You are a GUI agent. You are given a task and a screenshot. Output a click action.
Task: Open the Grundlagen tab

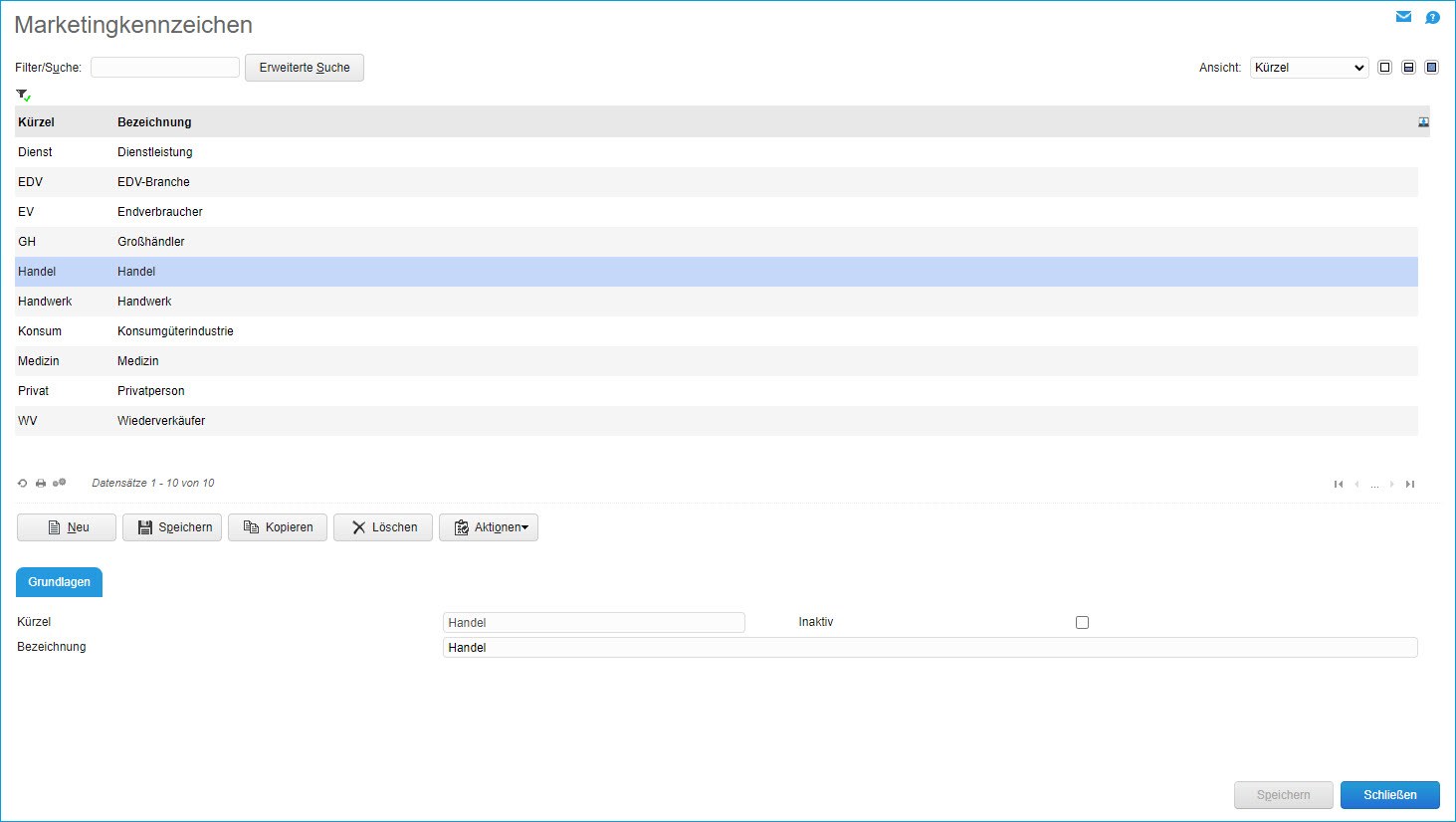point(59,582)
